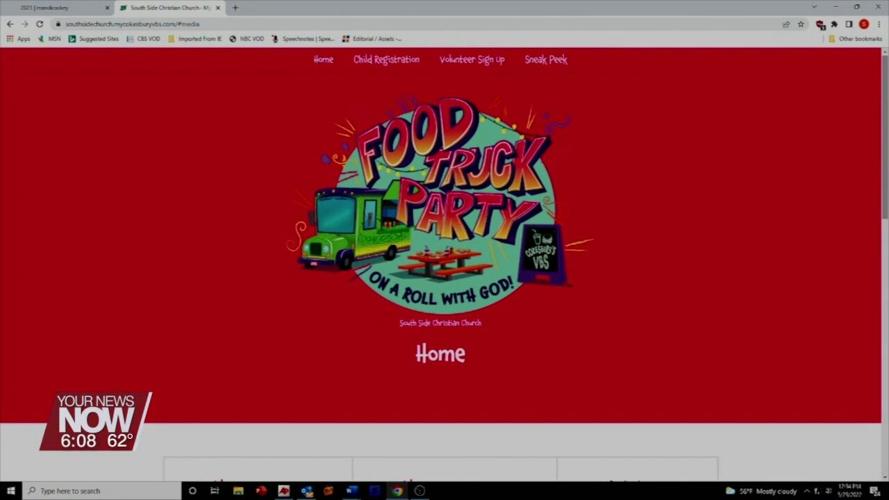
Task: Expand the Other bookmarks folder
Action: coord(855,39)
